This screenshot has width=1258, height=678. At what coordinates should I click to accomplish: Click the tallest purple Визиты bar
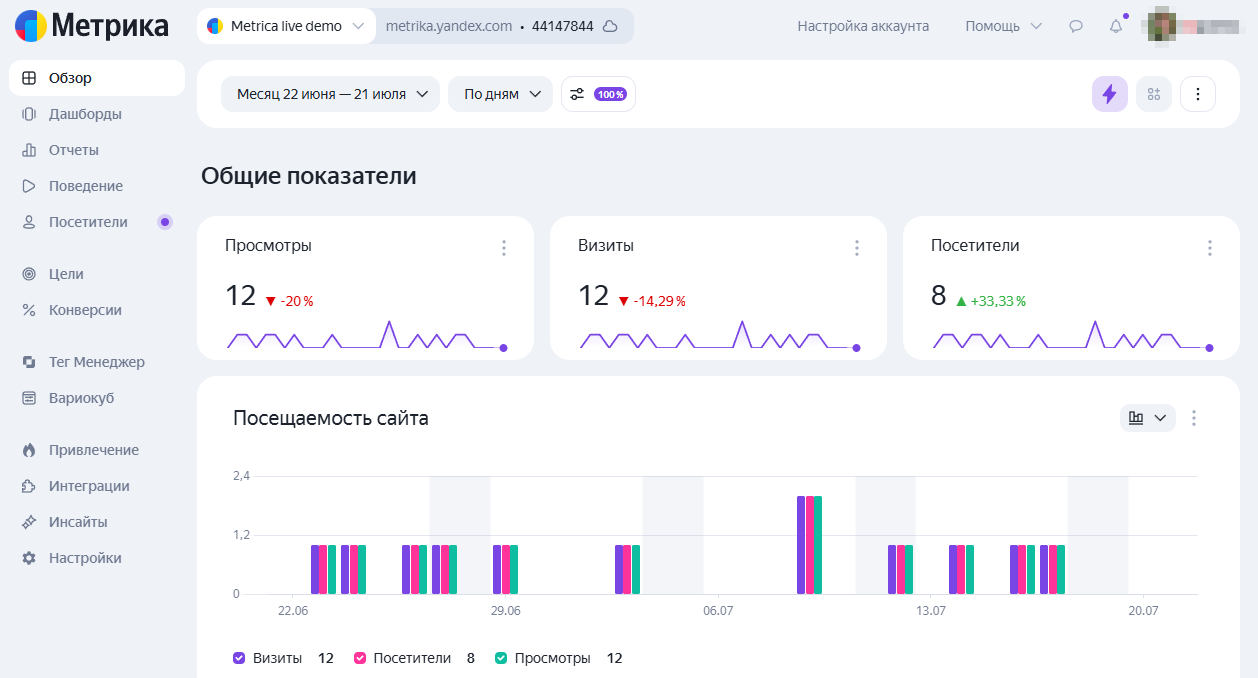click(x=801, y=545)
